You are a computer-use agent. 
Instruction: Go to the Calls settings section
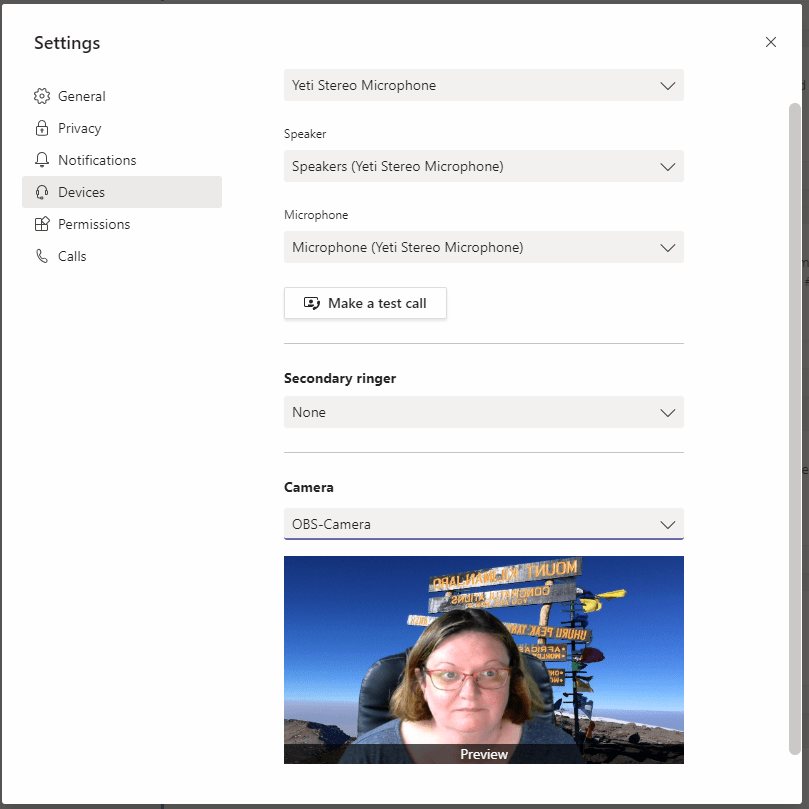point(72,256)
